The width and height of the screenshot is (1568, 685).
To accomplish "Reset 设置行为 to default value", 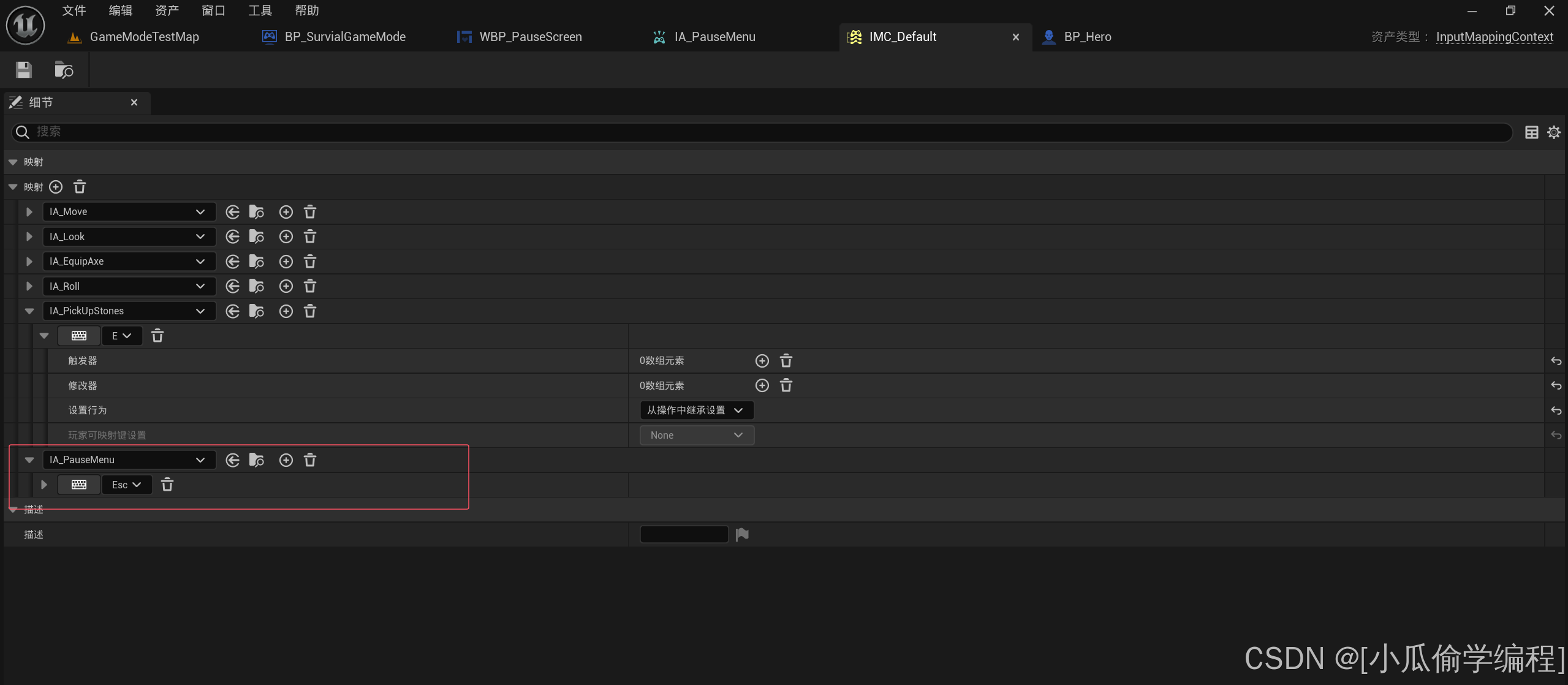I will point(1556,411).
